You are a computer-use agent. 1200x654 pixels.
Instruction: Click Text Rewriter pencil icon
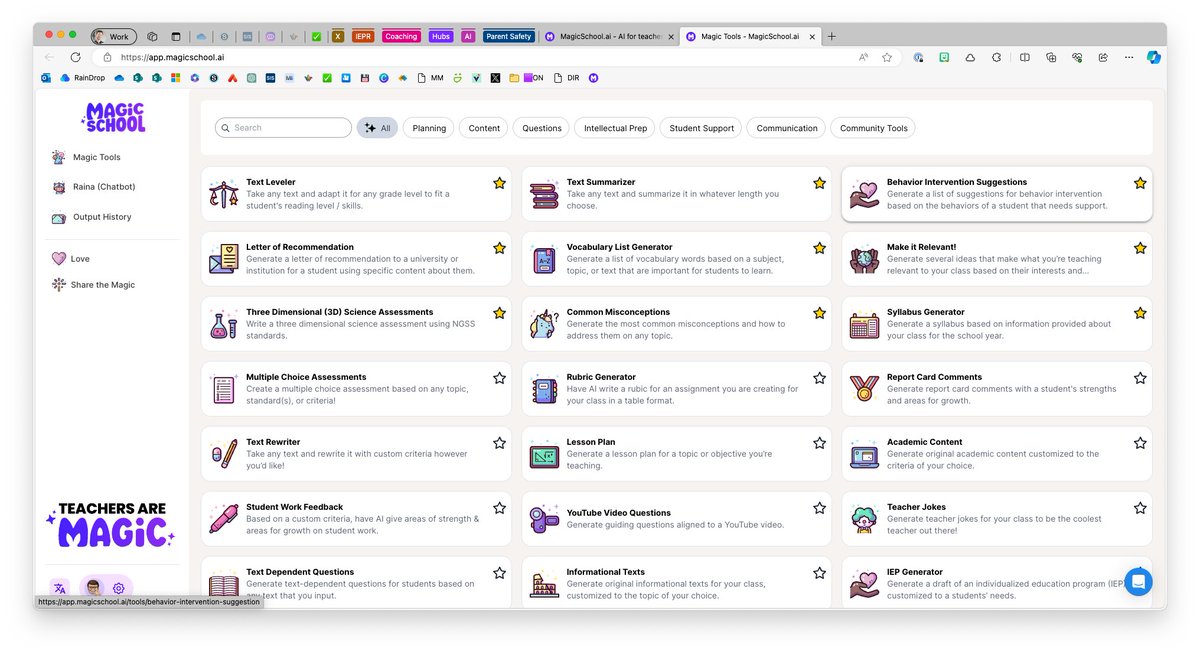[224, 454]
